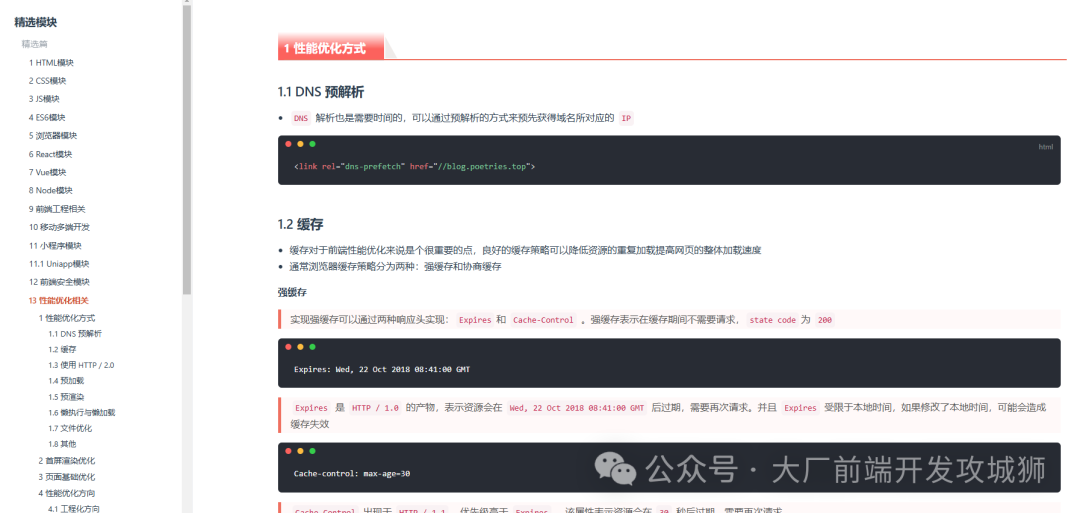Click the red dot on the Cache-control code block
The width and height of the screenshot is (1080, 513).
(288, 451)
